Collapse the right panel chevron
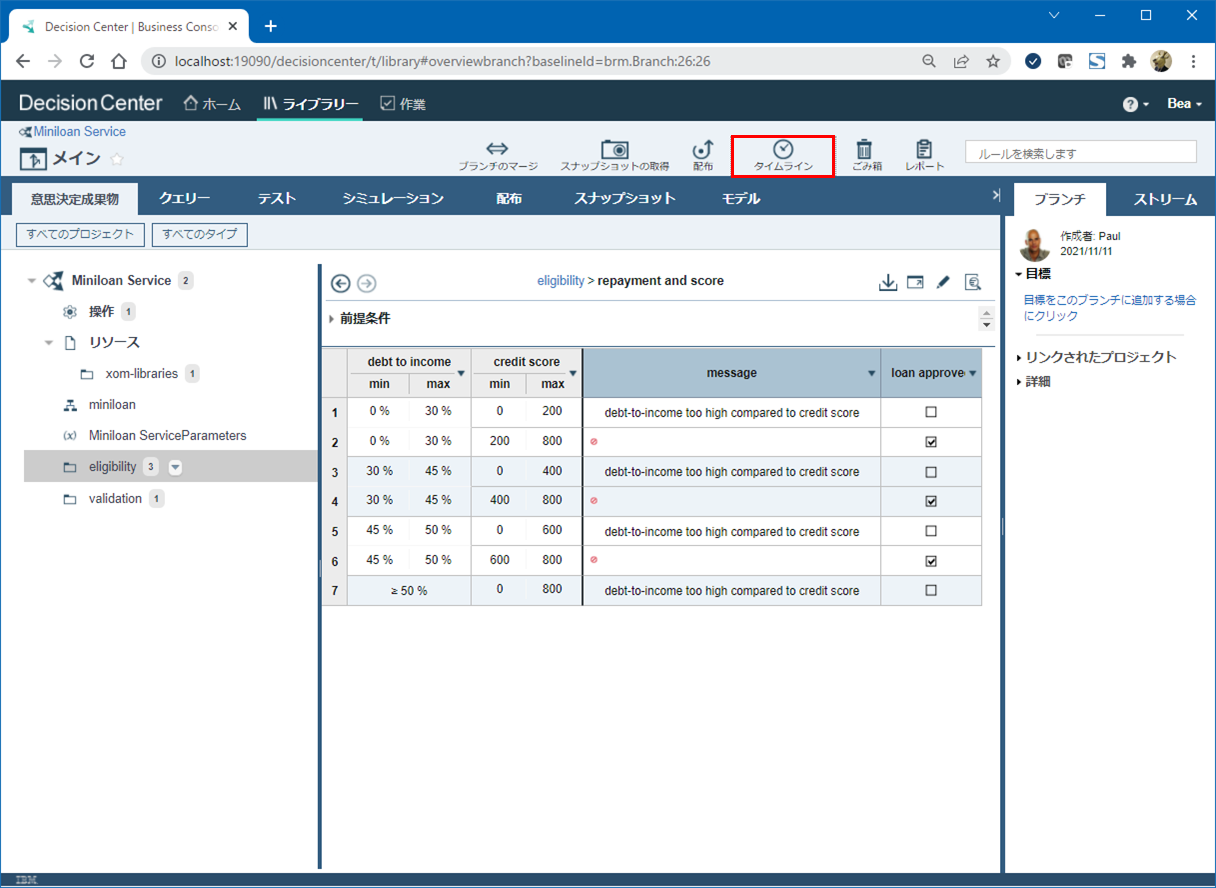Viewport: 1216px width, 888px height. [x=996, y=196]
